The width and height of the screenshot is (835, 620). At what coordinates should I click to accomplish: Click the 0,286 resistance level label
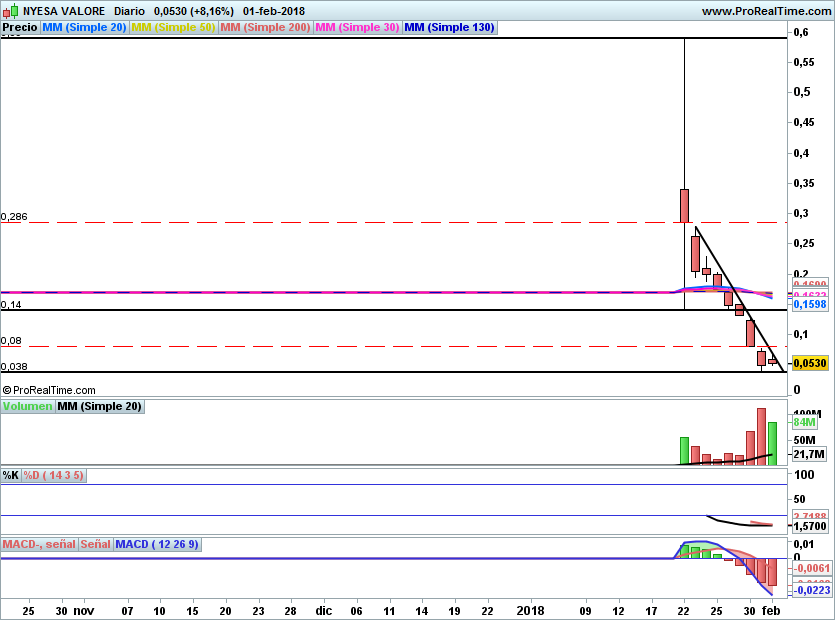[13, 216]
